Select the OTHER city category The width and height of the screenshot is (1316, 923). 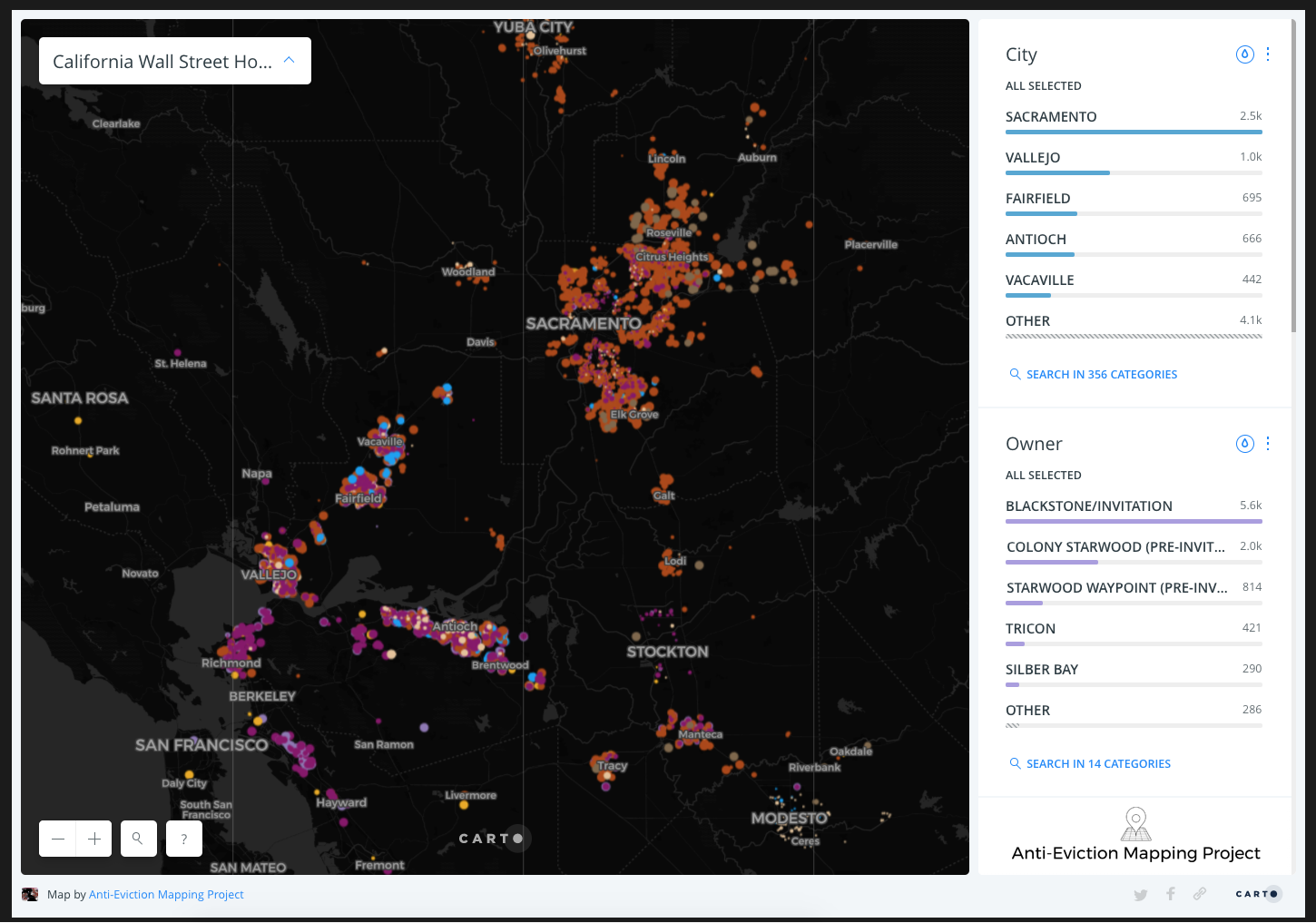coord(1134,326)
